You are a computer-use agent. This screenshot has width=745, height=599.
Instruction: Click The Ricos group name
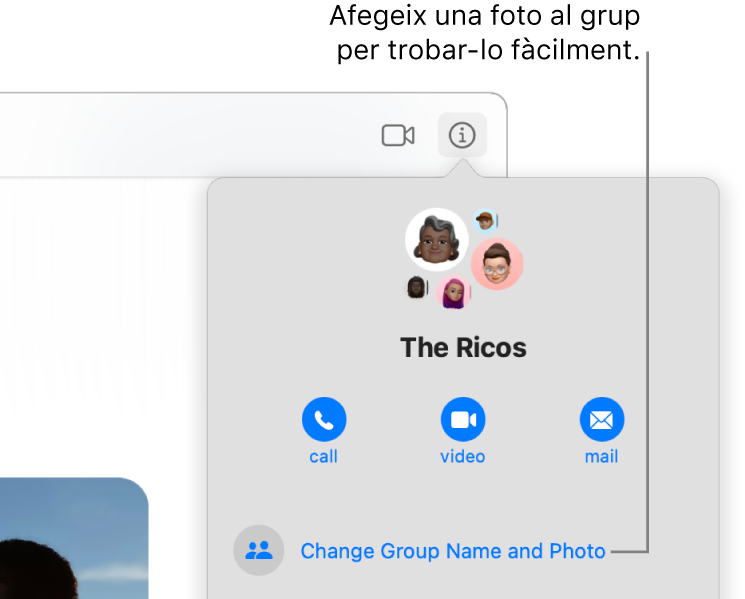coord(463,348)
